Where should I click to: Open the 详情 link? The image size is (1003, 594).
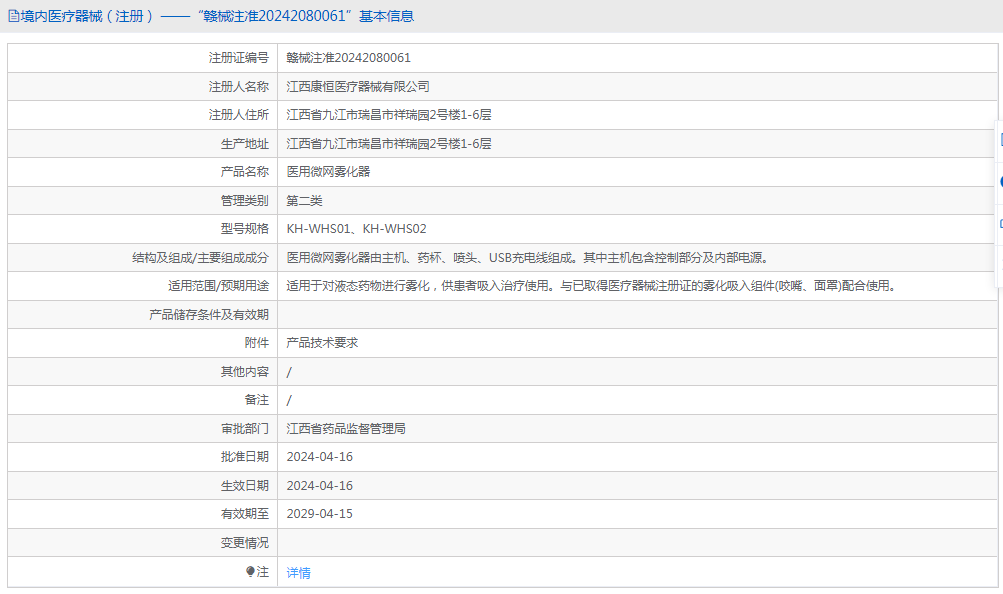point(298,573)
